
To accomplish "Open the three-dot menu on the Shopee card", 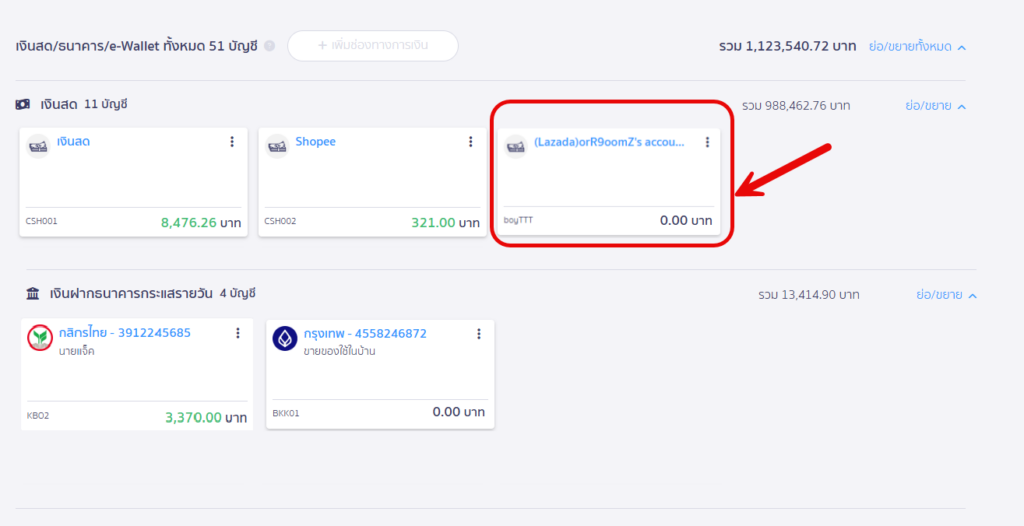I will [470, 142].
